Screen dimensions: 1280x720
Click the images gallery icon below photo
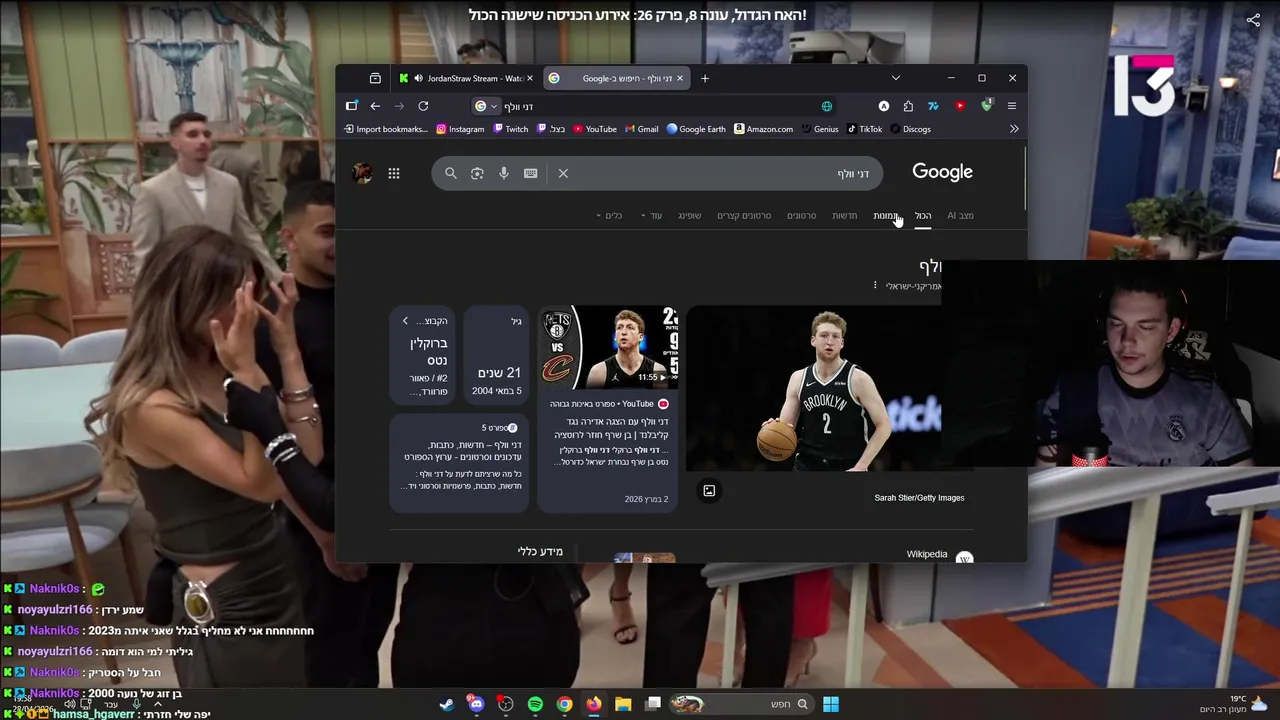point(709,490)
